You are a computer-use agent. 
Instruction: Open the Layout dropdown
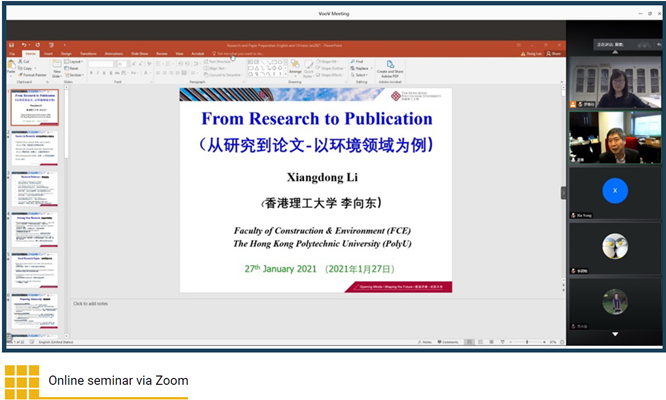pyautogui.click(x=76, y=61)
